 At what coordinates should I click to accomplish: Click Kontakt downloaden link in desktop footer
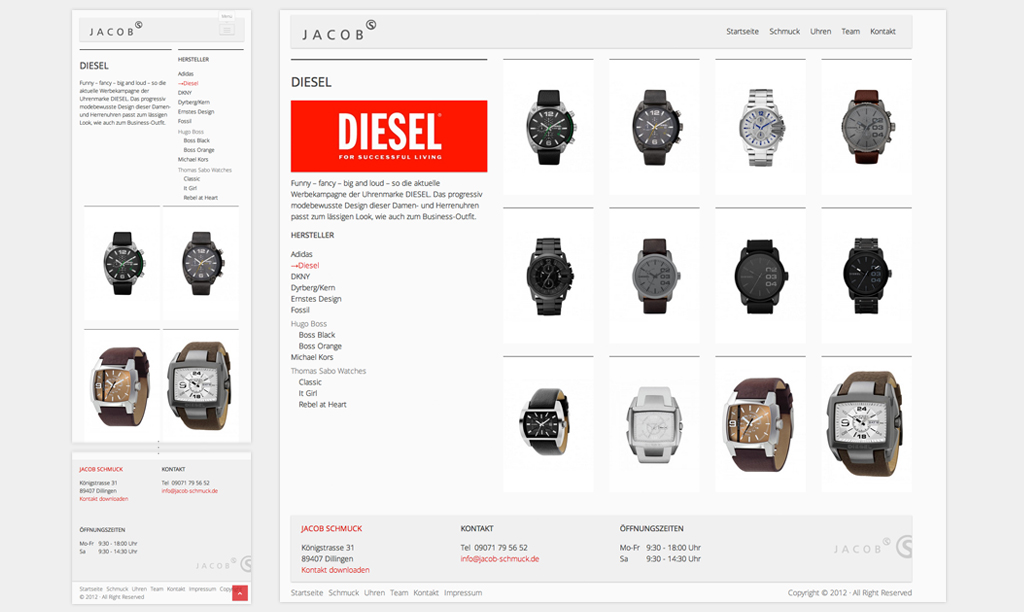[x=335, y=570]
